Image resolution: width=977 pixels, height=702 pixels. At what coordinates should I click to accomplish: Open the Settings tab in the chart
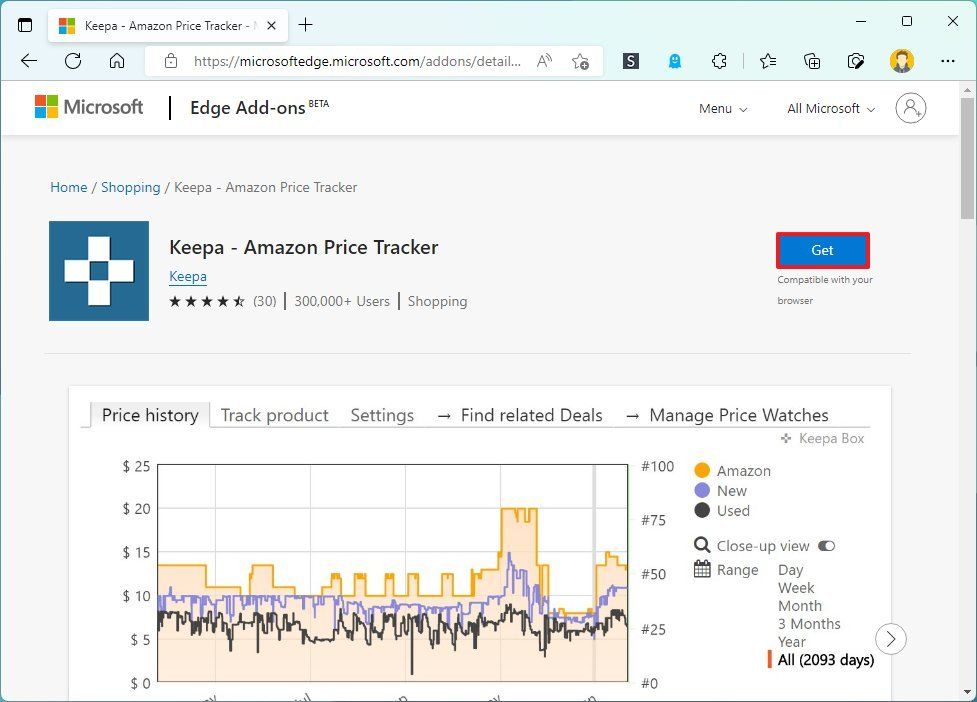click(x=382, y=415)
